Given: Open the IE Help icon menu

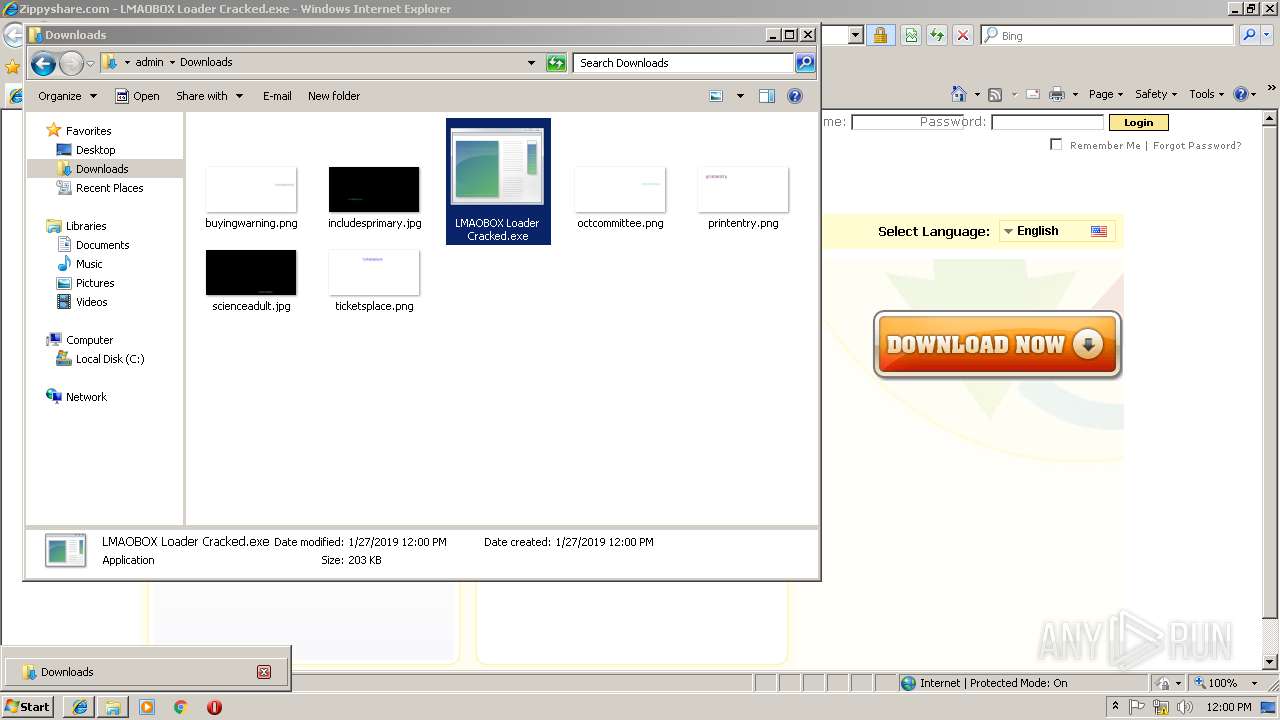Looking at the screenshot, I should (x=1245, y=94).
